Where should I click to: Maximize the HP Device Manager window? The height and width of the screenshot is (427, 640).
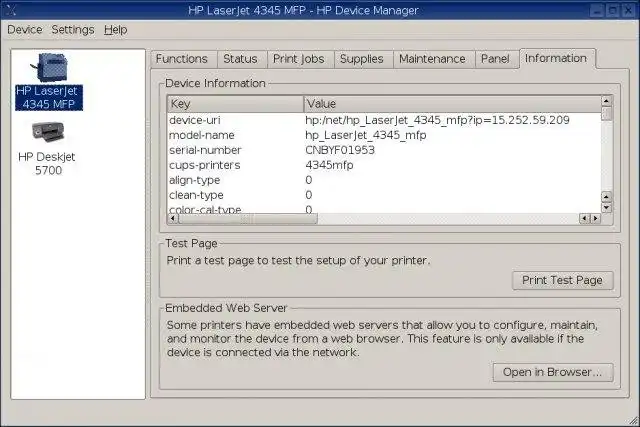tap(612, 10)
